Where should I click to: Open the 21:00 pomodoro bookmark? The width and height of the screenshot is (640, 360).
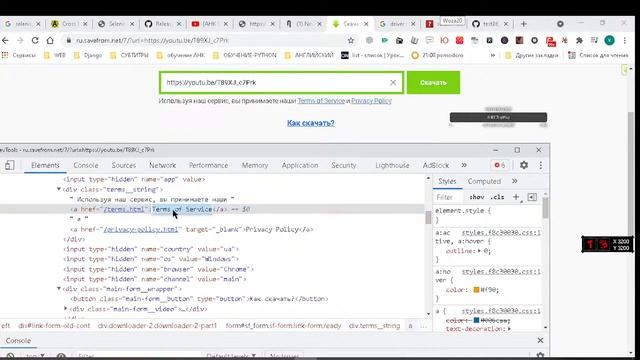(x=438, y=55)
